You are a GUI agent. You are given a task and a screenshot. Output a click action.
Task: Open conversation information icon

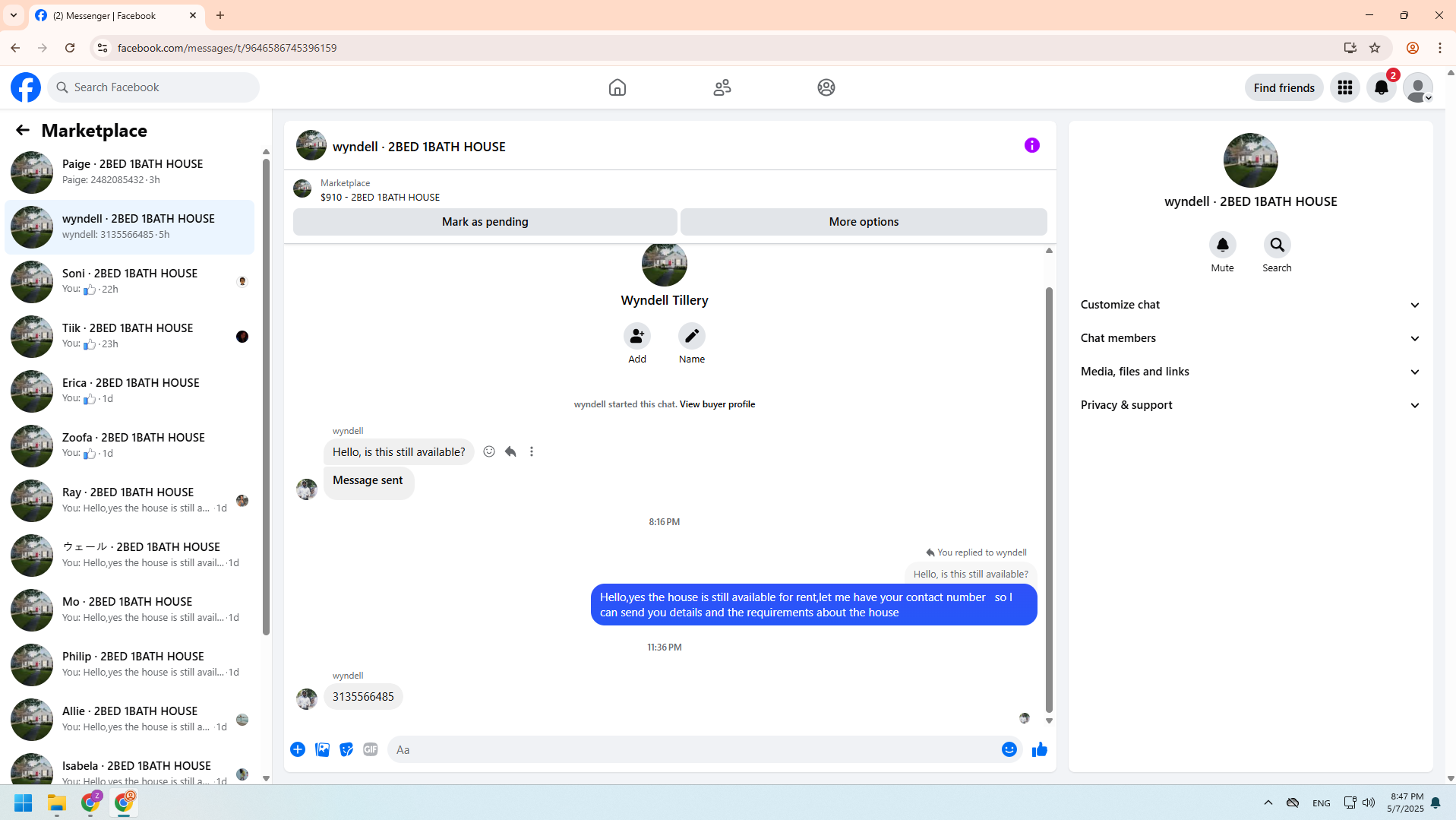(x=1031, y=145)
